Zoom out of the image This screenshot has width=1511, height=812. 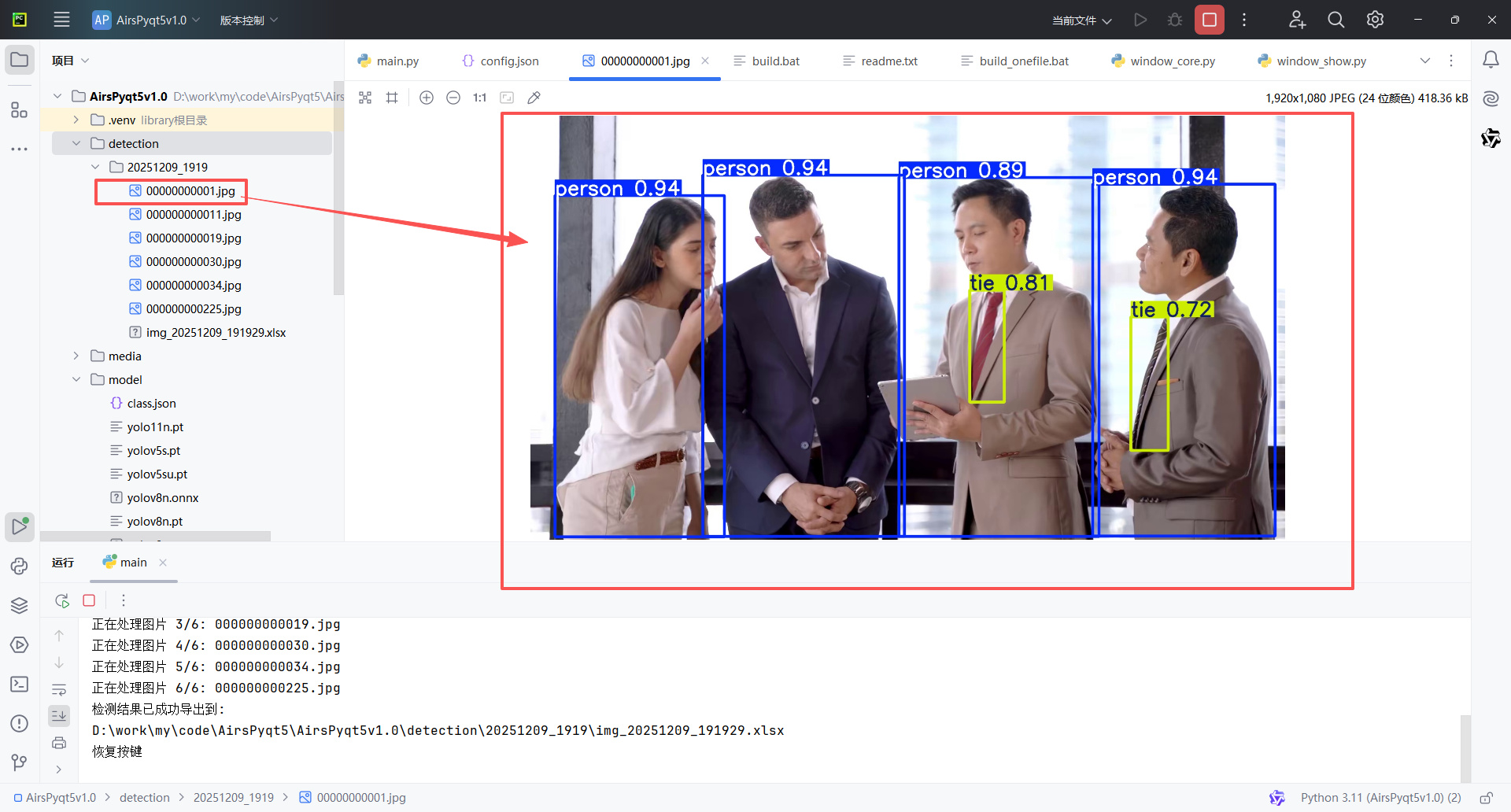click(453, 98)
